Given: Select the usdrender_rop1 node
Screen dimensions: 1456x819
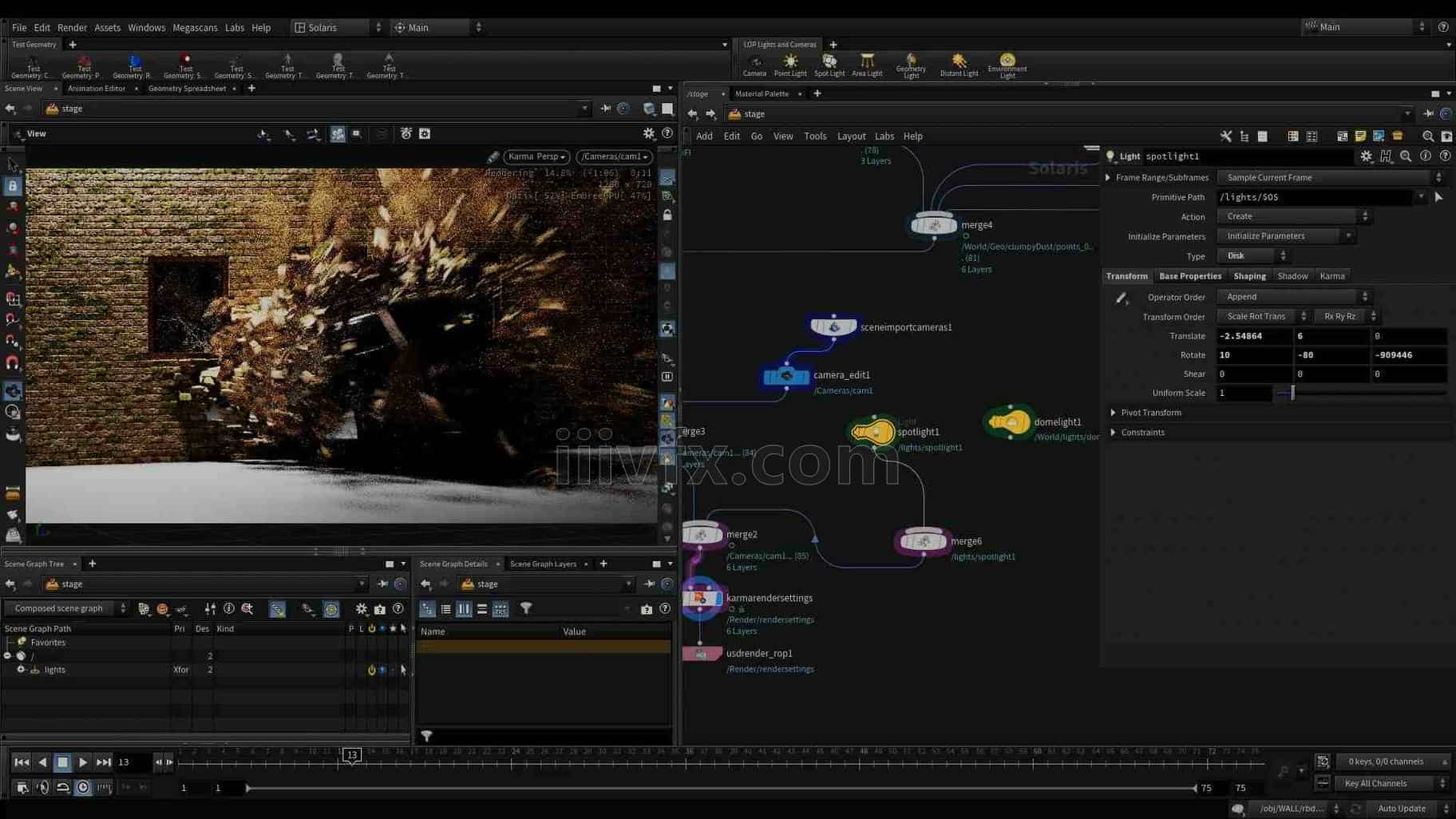Looking at the screenshot, I should click(x=701, y=654).
